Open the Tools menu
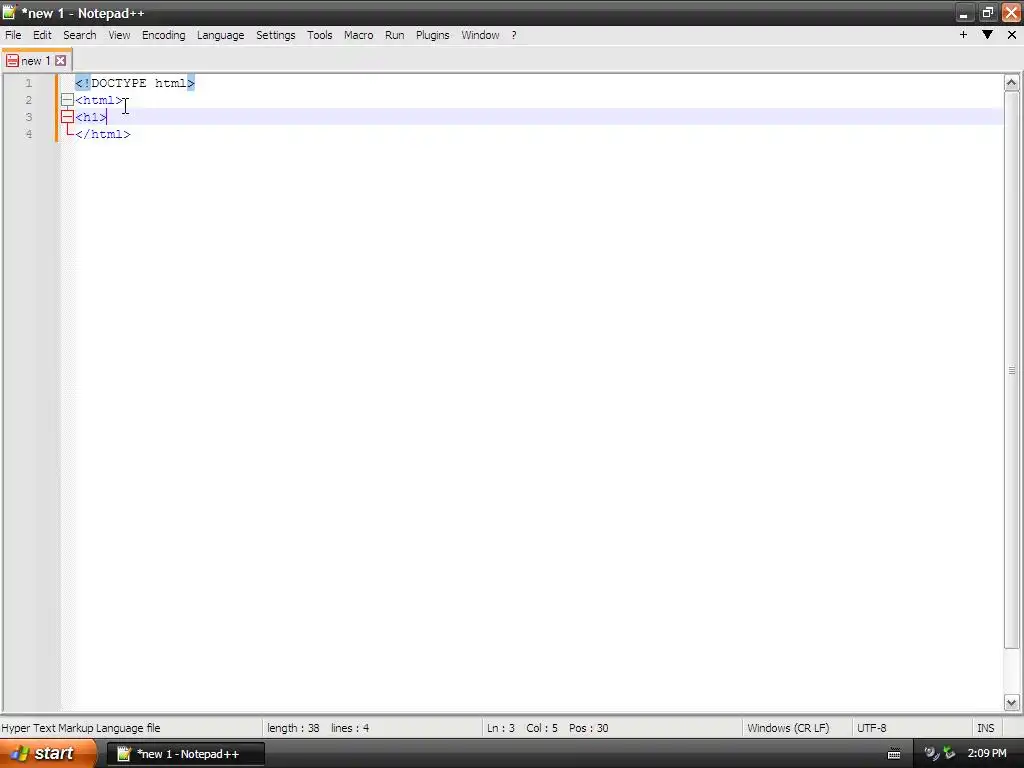 pyautogui.click(x=319, y=35)
